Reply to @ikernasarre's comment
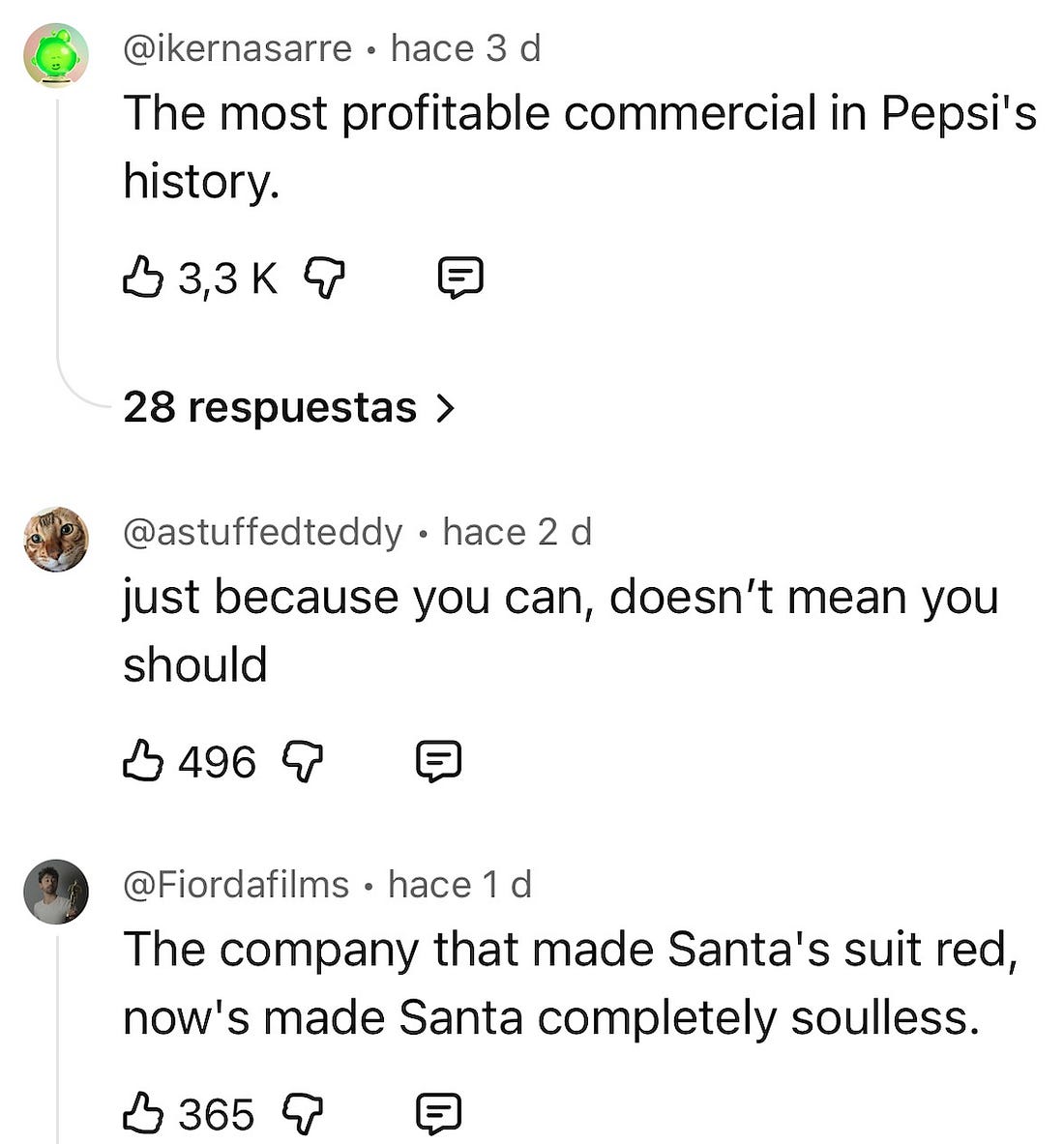Image resolution: width=1064 pixels, height=1144 pixels. [x=459, y=278]
